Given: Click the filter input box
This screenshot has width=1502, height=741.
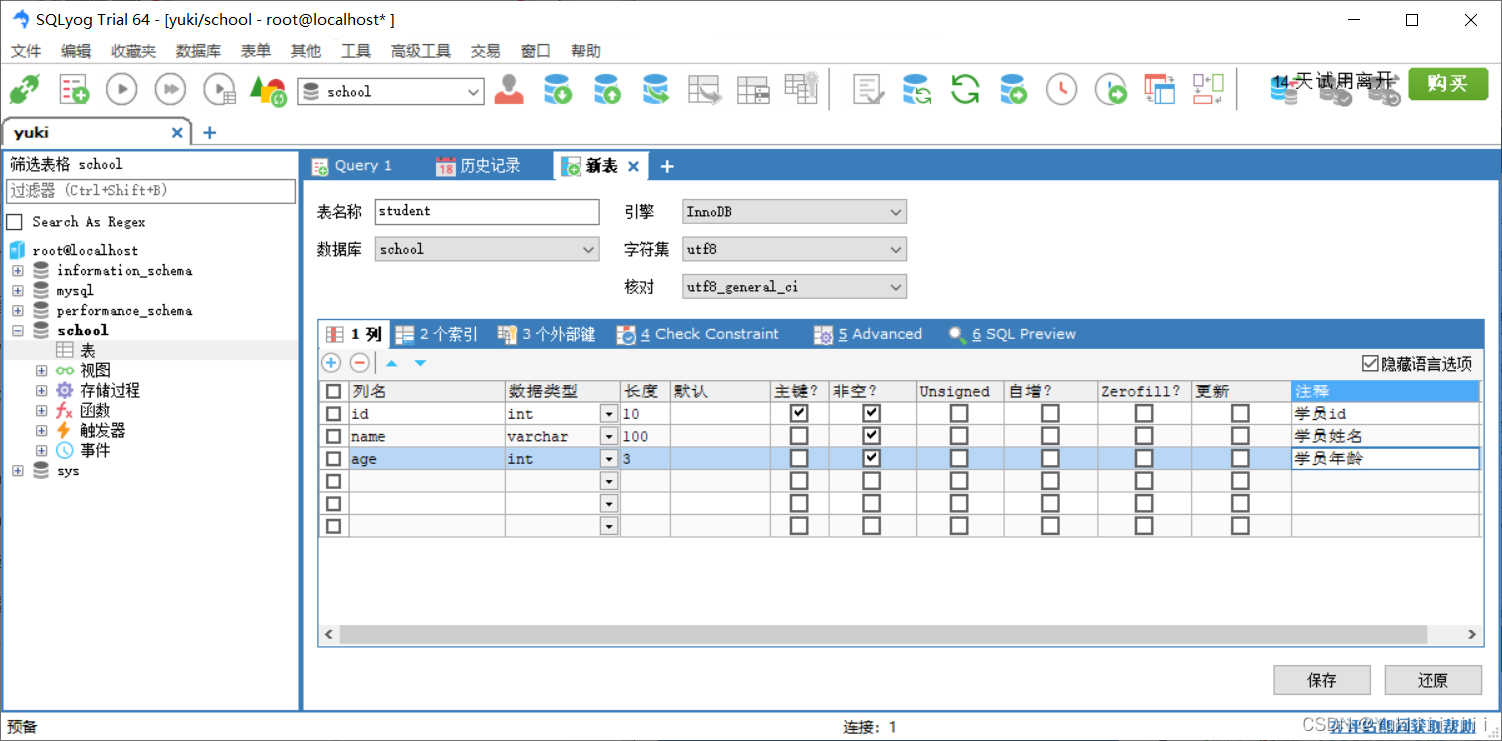Looking at the screenshot, I should (x=151, y=190).
